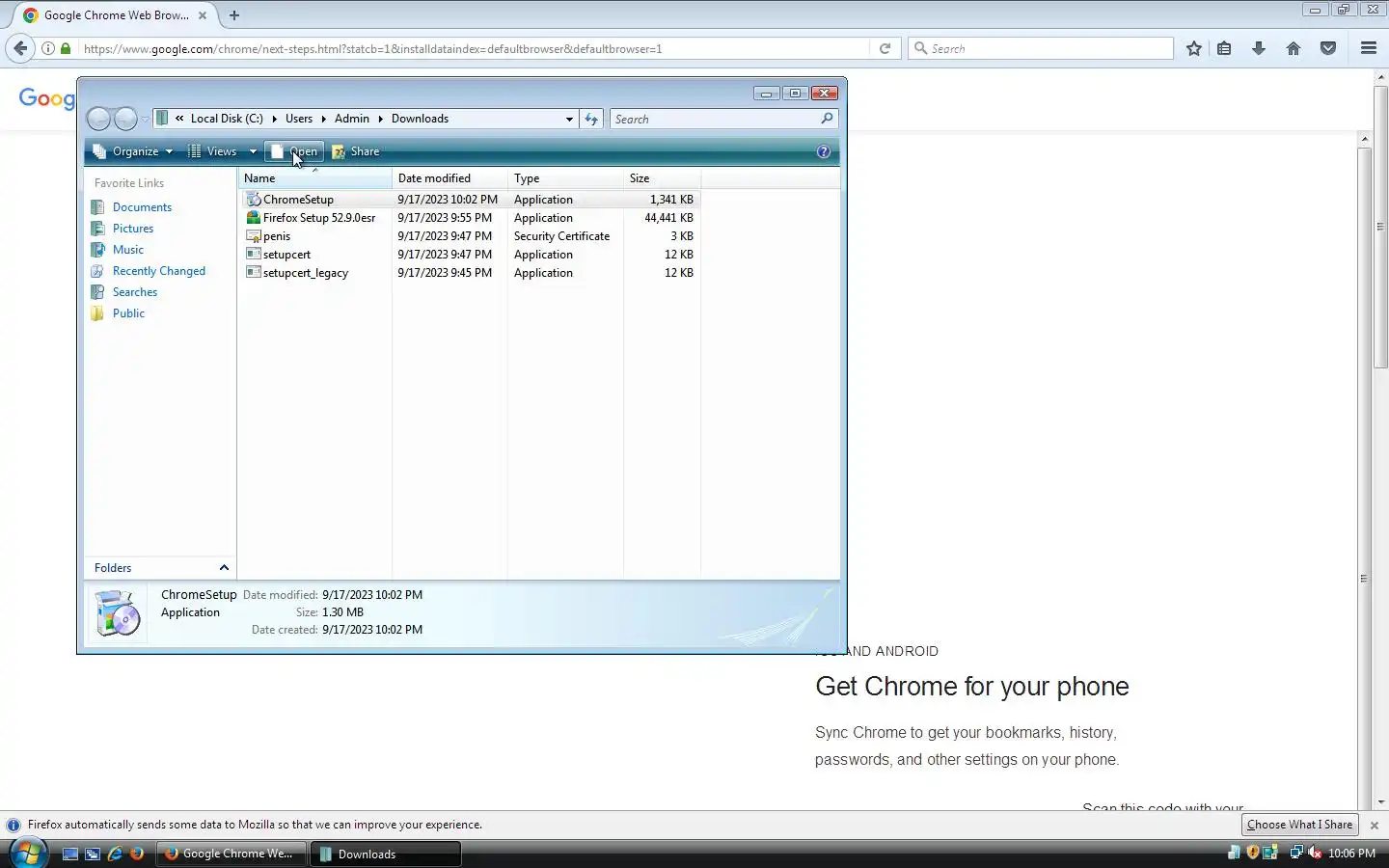Image resolution: width=1389 pixels, height=868 pixels.
Task: Click Explorer search magnifier icon
Action: tap(827, 119)
